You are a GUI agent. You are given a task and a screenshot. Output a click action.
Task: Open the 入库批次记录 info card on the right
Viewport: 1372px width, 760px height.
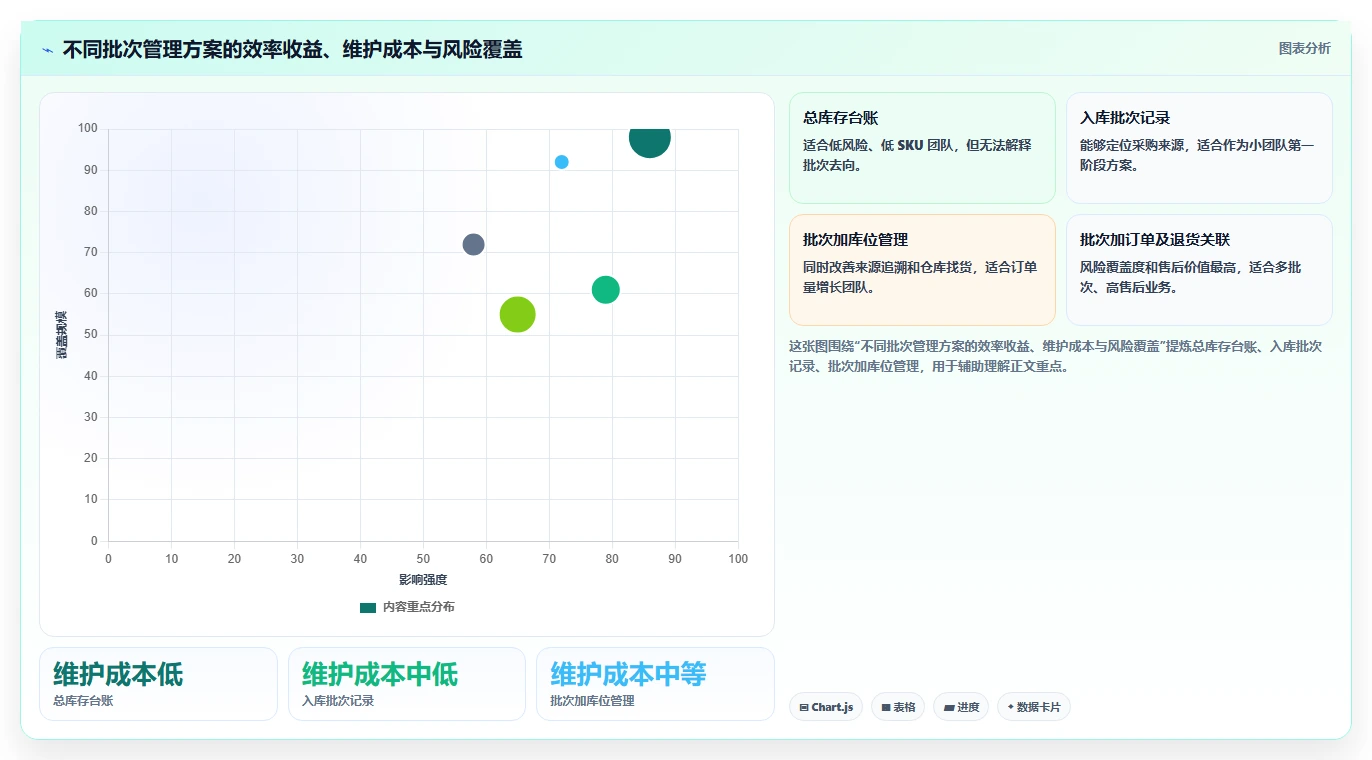(1199, 148)
